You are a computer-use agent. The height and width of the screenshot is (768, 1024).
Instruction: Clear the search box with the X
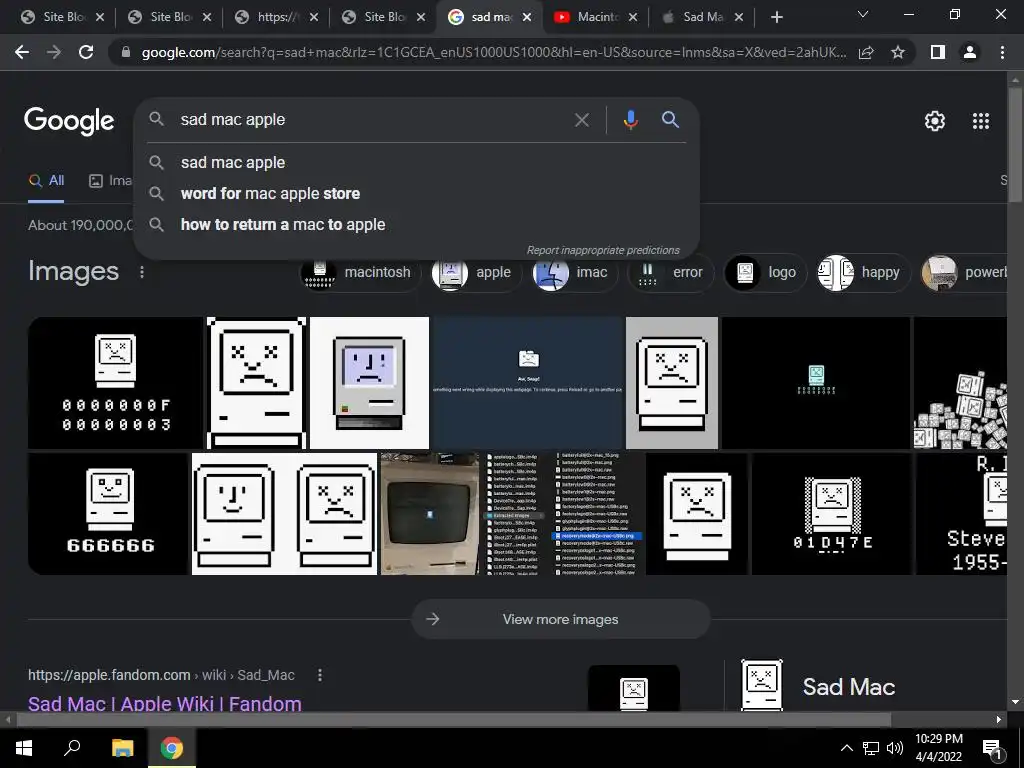coord(581,120)
